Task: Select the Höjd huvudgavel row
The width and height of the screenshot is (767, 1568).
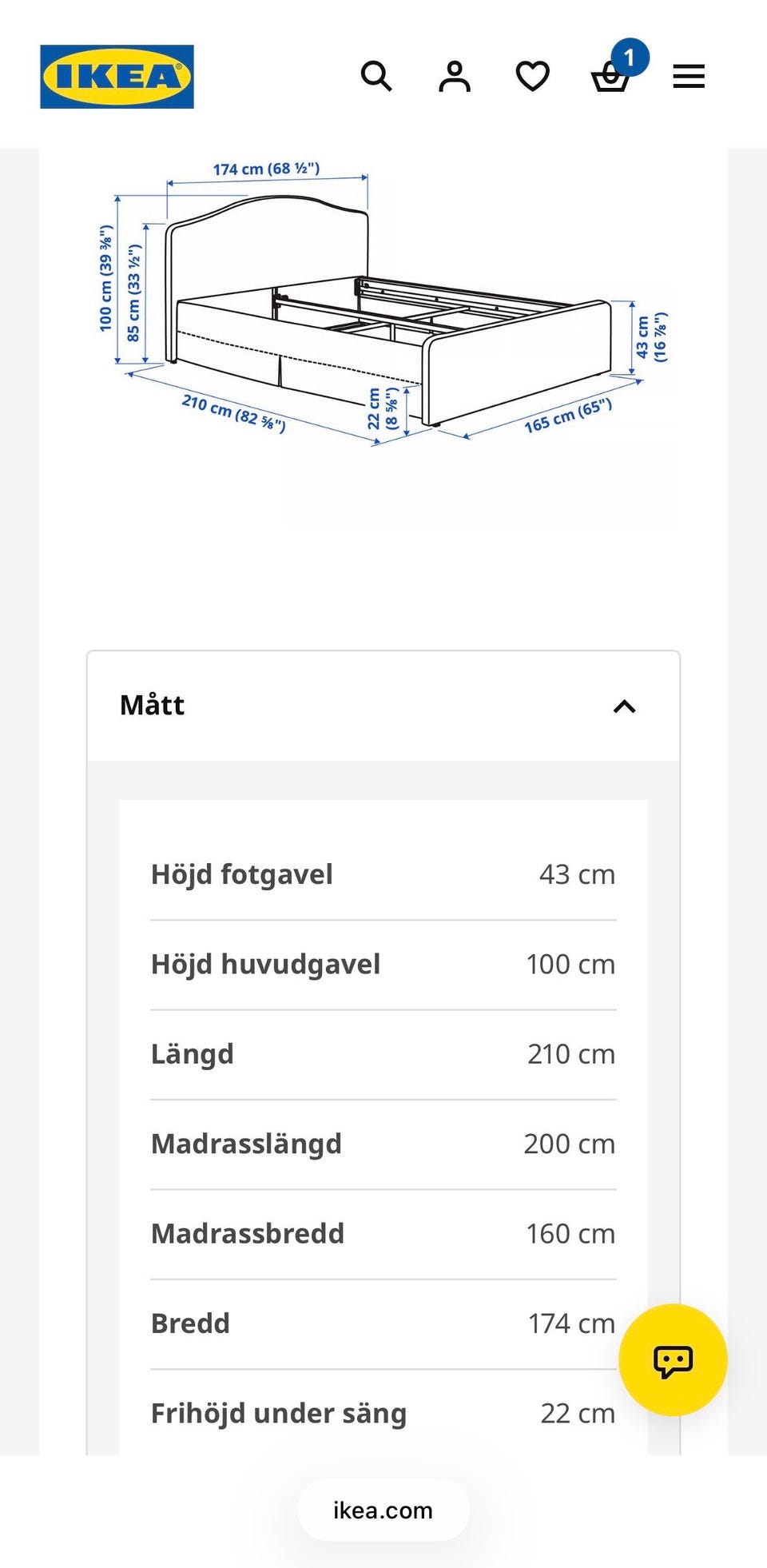Action: (x=383, y=965)
